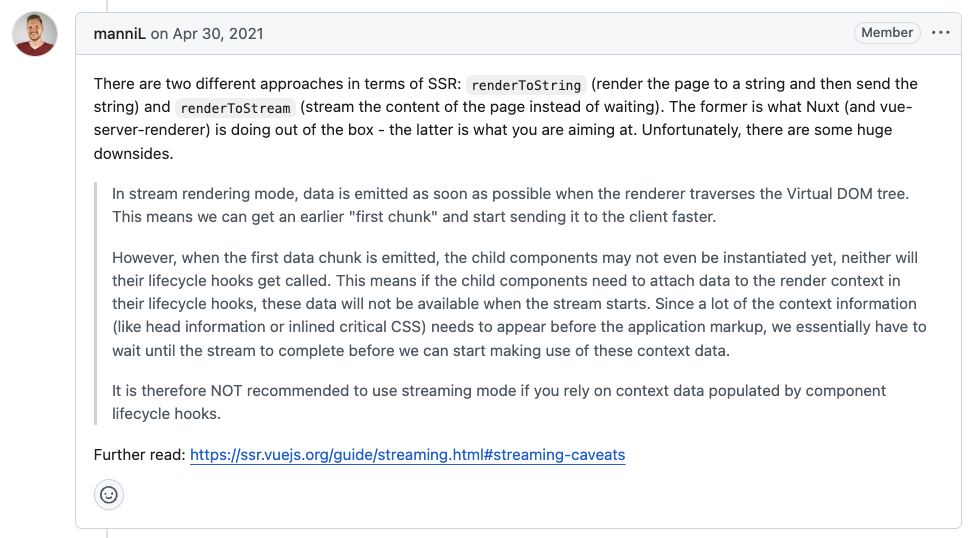This screenshot has height=538, width=978.
Task: Click the timeline line above the comment
Action: click(x=107, y=6)
